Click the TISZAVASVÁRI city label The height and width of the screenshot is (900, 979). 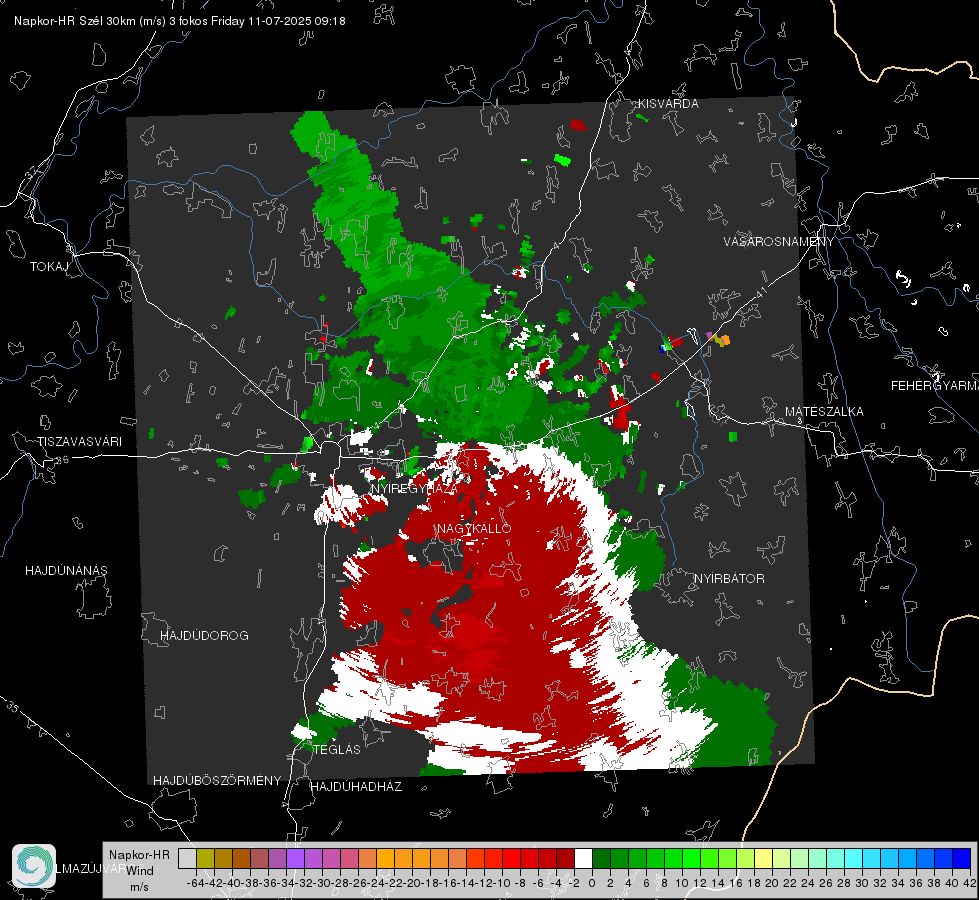[79, 442]
